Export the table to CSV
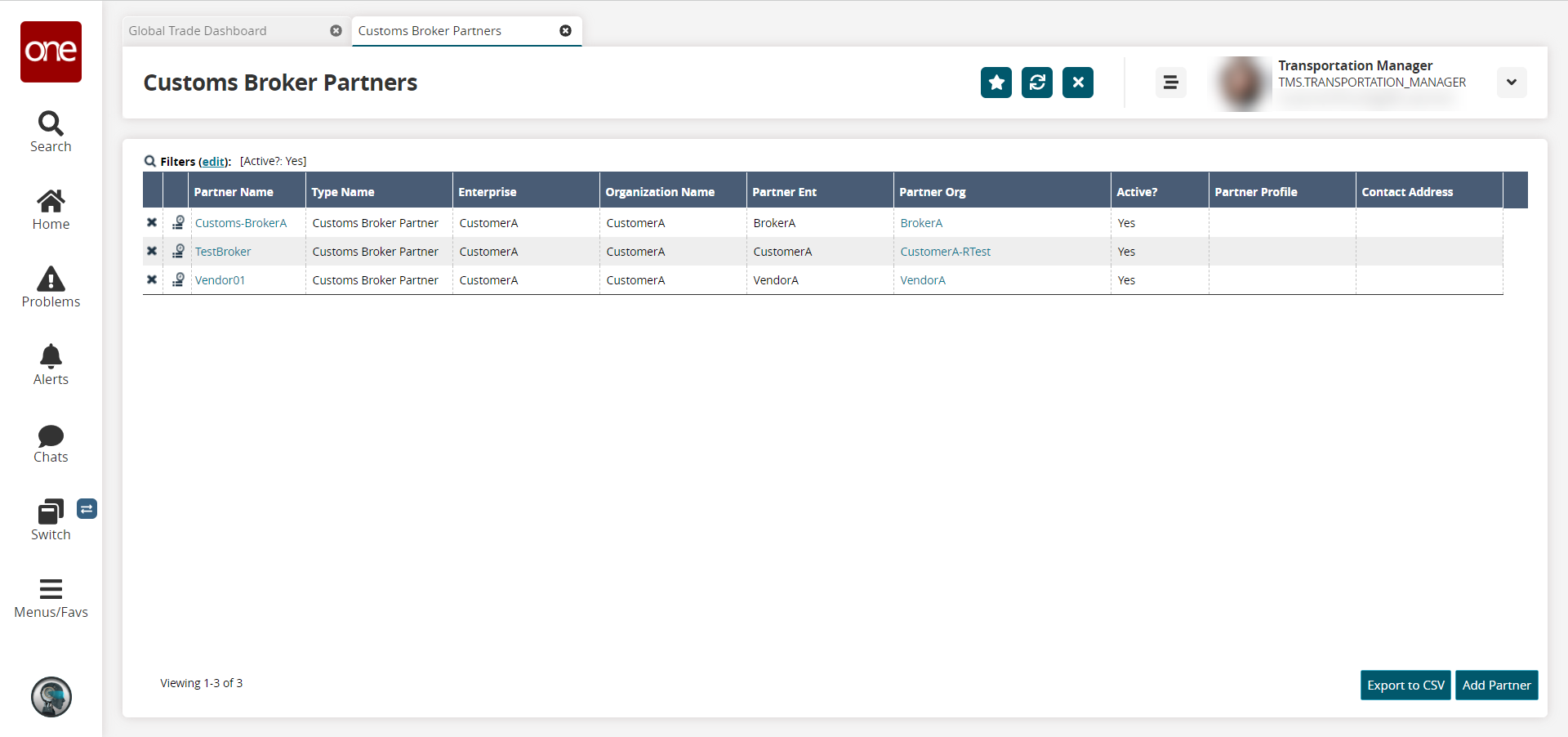1568x737 pixels. [x=1405, y=686]
